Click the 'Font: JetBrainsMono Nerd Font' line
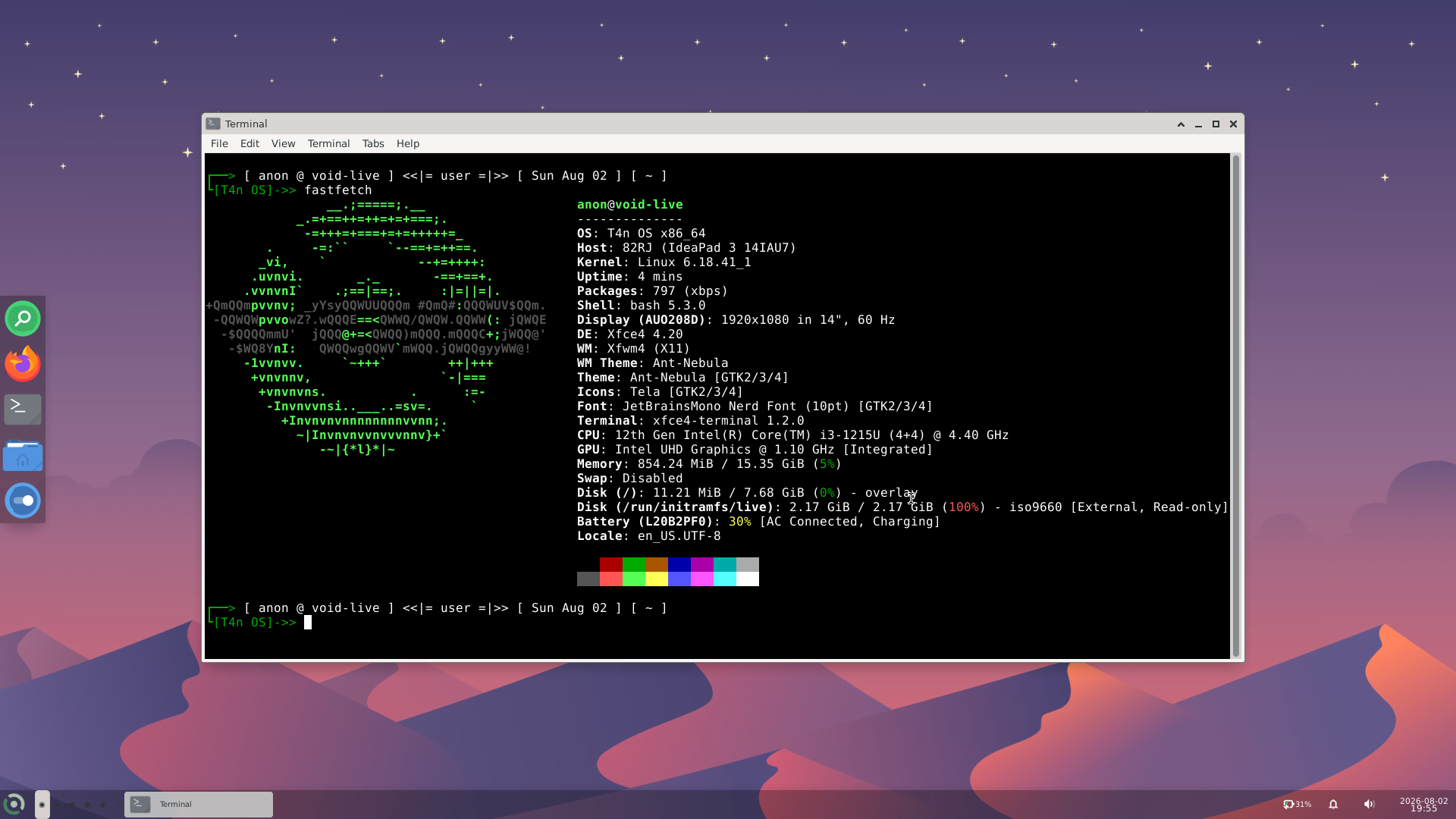1456x819 pixels. pos(755,406)
